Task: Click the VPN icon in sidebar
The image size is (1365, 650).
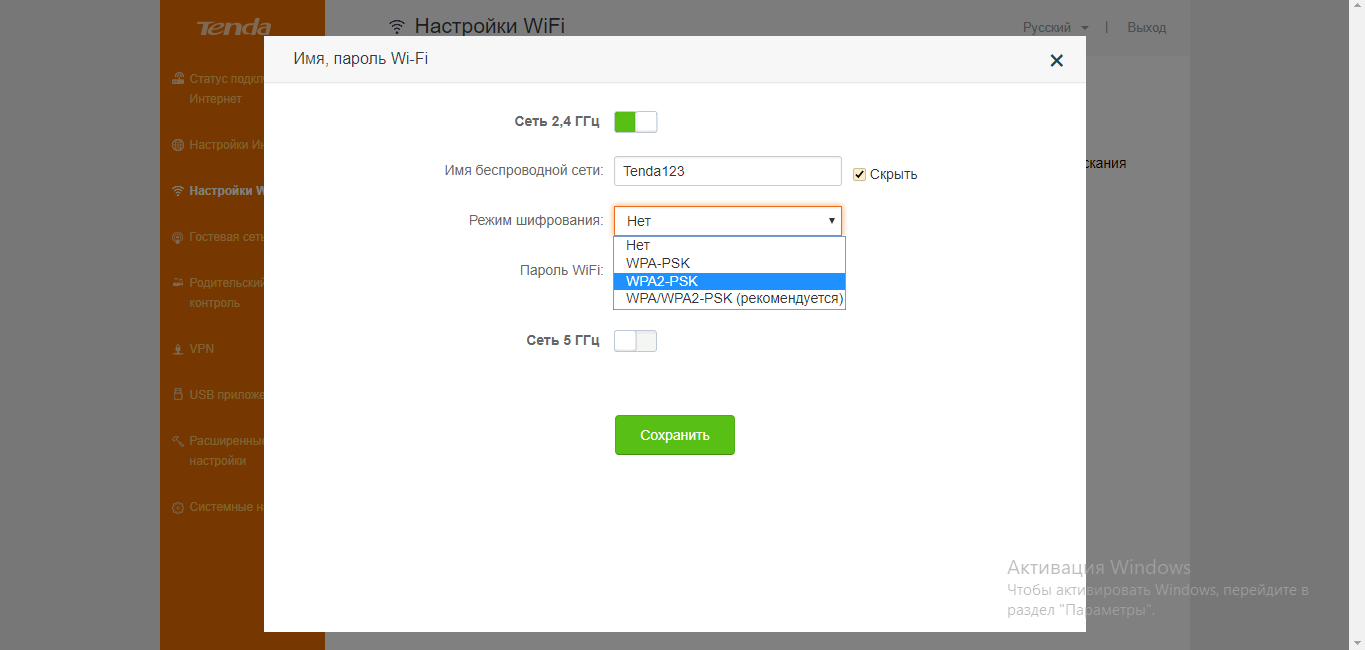Action: point(178,349)
